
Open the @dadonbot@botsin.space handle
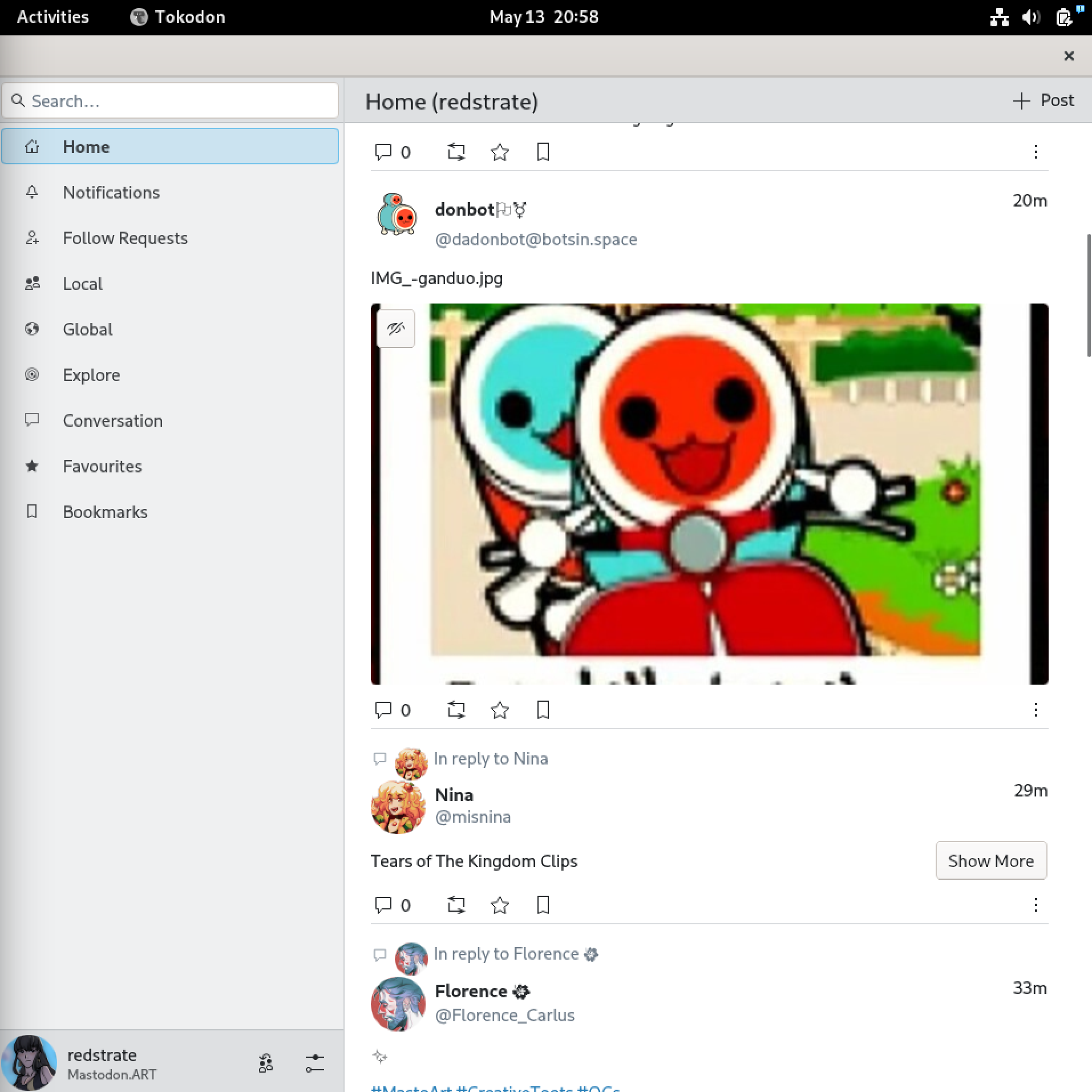coord(536,239)
